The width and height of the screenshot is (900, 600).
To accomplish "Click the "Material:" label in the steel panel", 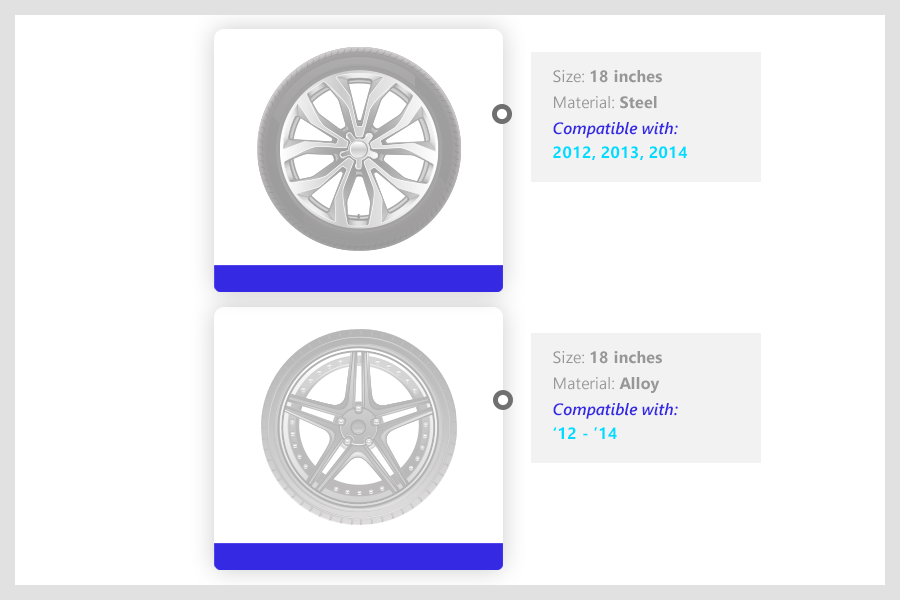I will coord(583,102).
